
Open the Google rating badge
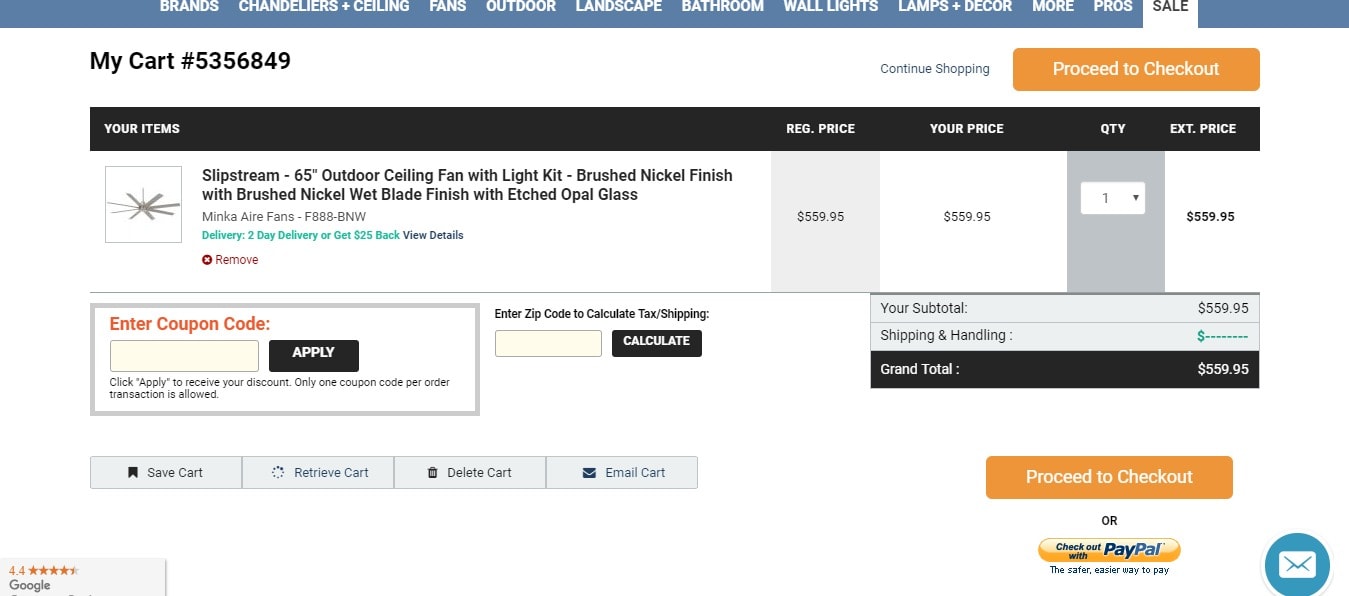coord(82,578)
